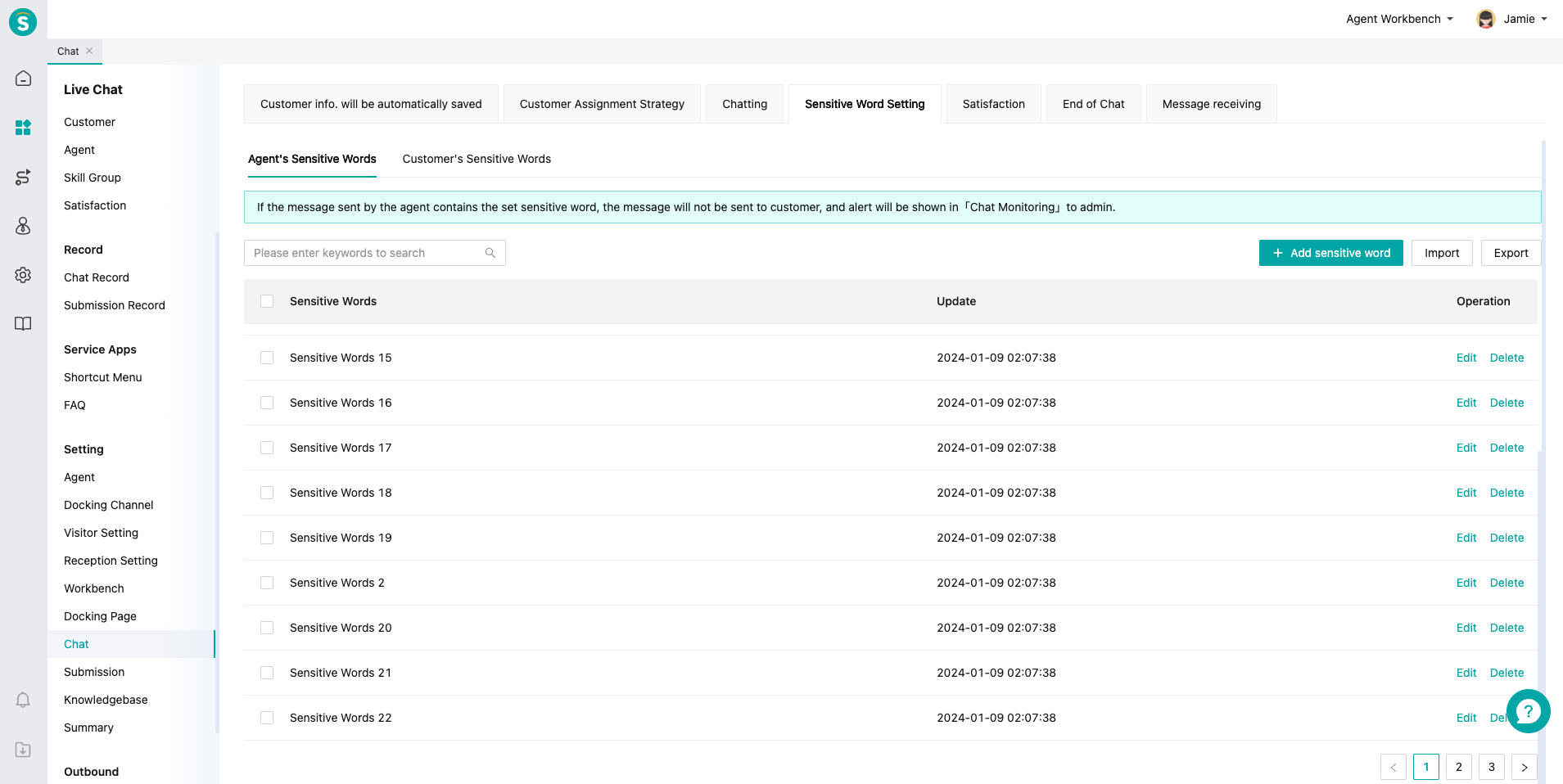
Task: Open Chat Record in sidebar
Action: pyautogui.click(x=97, y=277)
